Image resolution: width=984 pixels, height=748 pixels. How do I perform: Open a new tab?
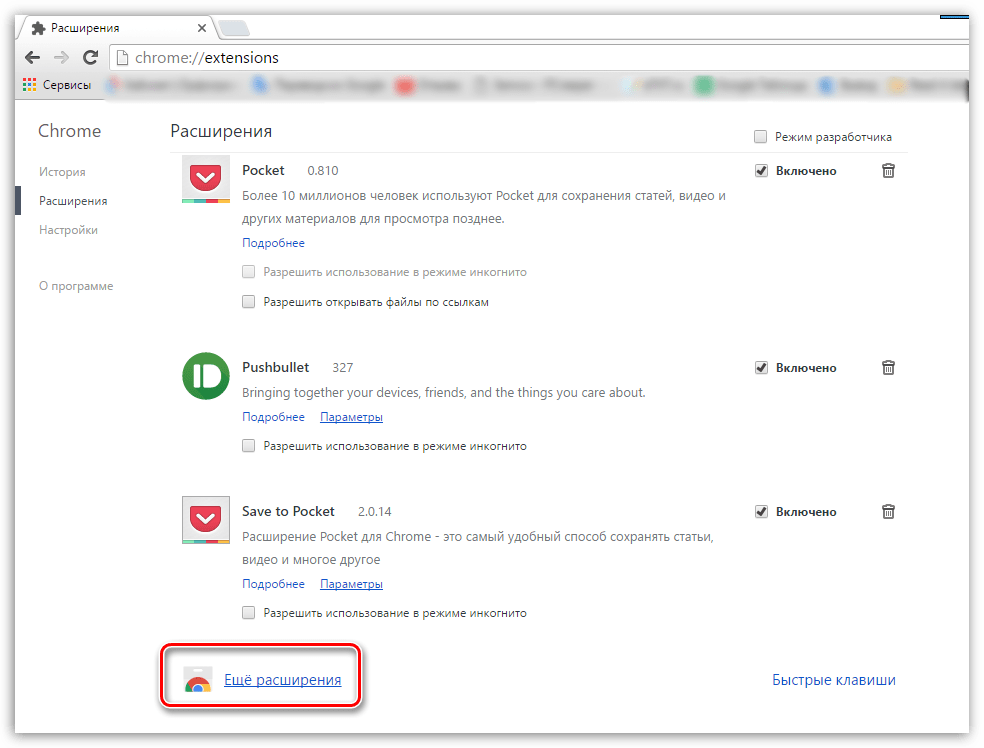[x=234, y=28]
